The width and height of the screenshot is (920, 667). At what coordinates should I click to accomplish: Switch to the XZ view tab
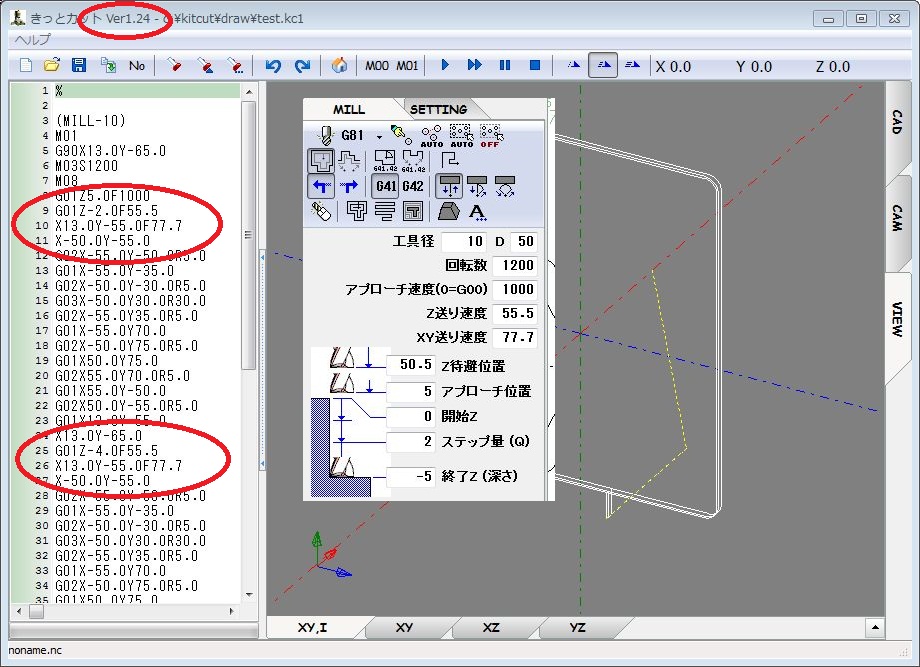pyautogui.click(x=491, y=628)
